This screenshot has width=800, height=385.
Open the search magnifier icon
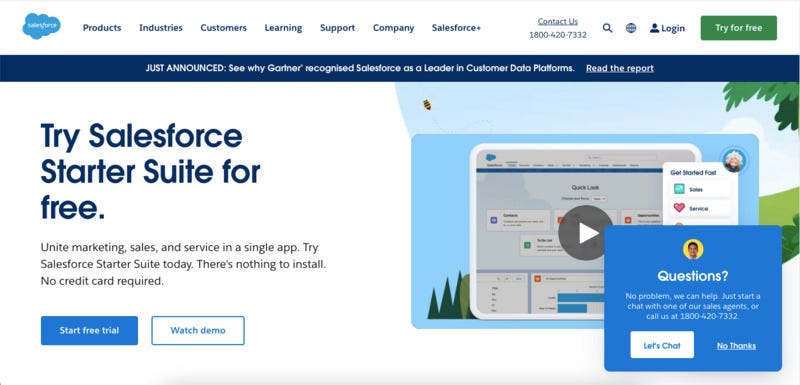607,28
